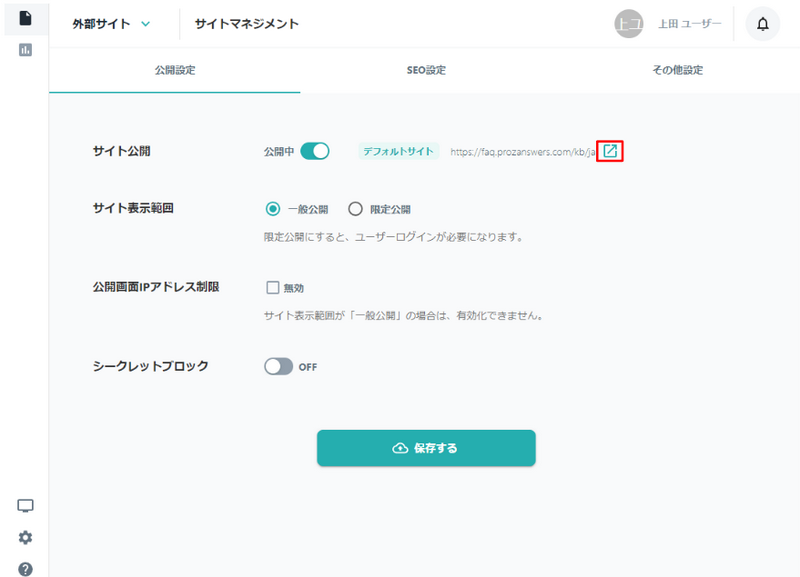Viewport: 800px width, 577px height.
Task: Switch to the その他設定 tab
Action: coord(677,70)
